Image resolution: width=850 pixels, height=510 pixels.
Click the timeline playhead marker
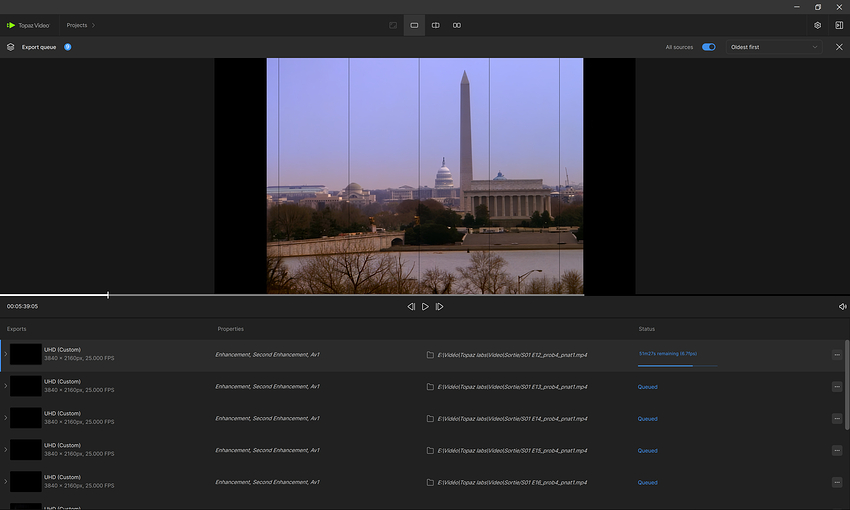108,295
